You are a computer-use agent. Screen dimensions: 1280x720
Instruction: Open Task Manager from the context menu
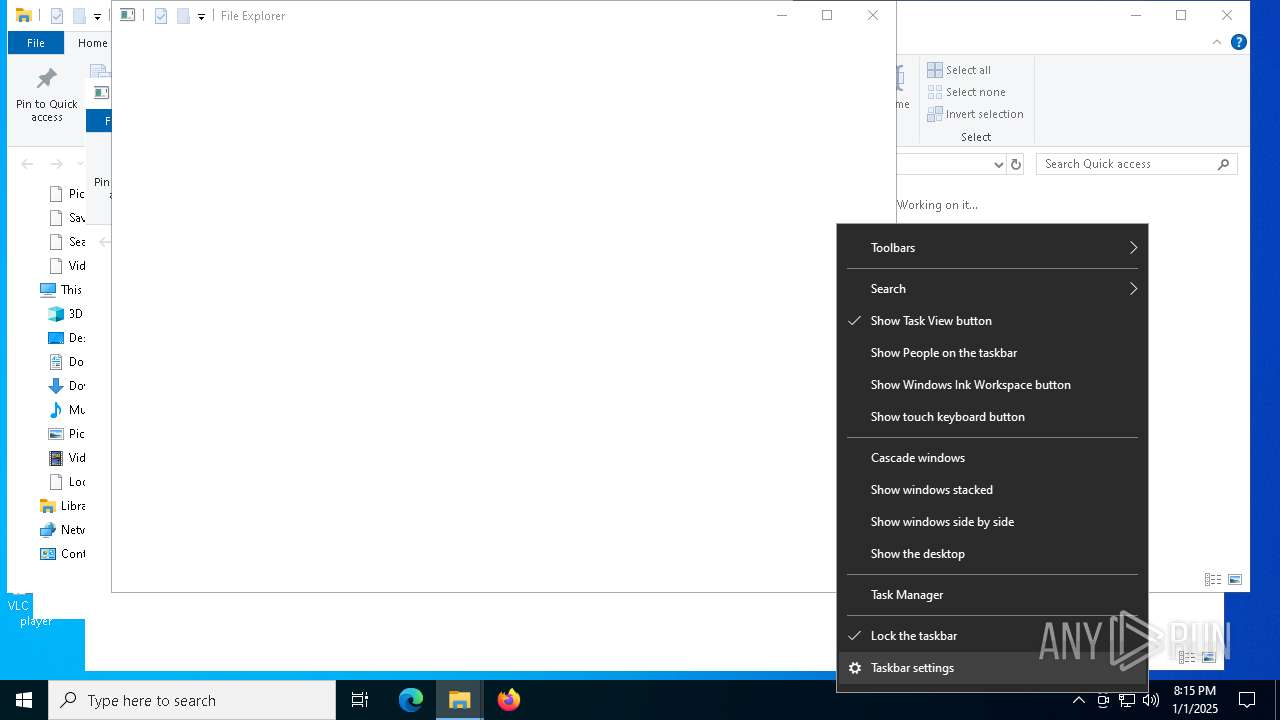pos(992,595)
